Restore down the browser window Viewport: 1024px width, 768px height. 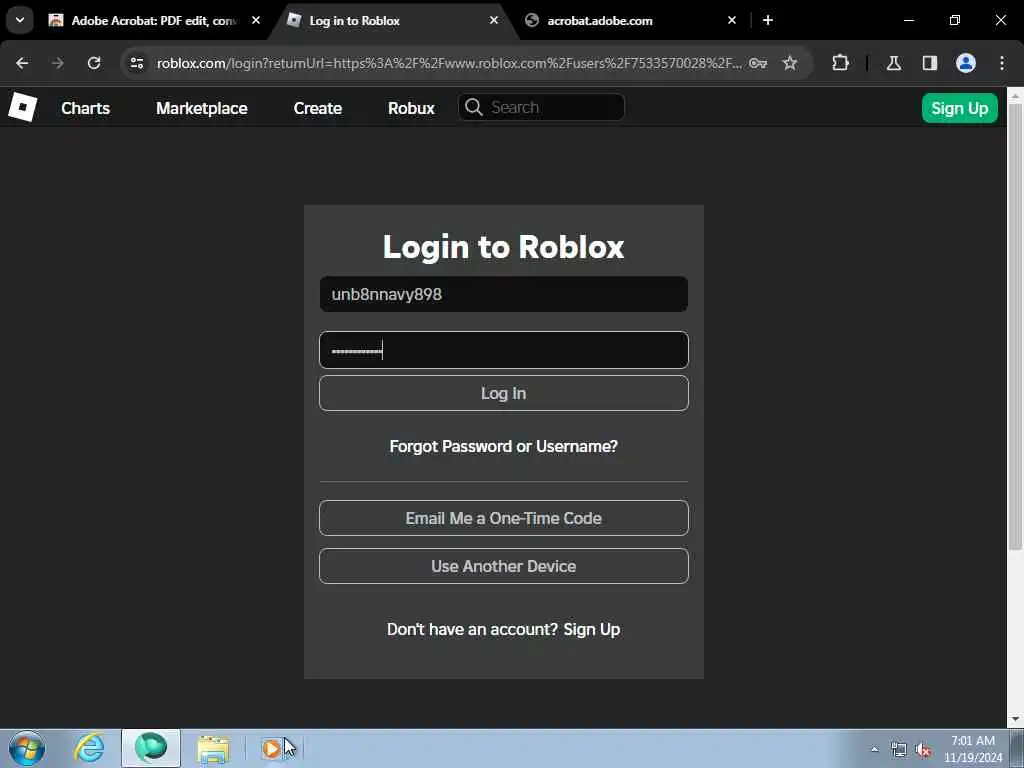tap(955, 20)
